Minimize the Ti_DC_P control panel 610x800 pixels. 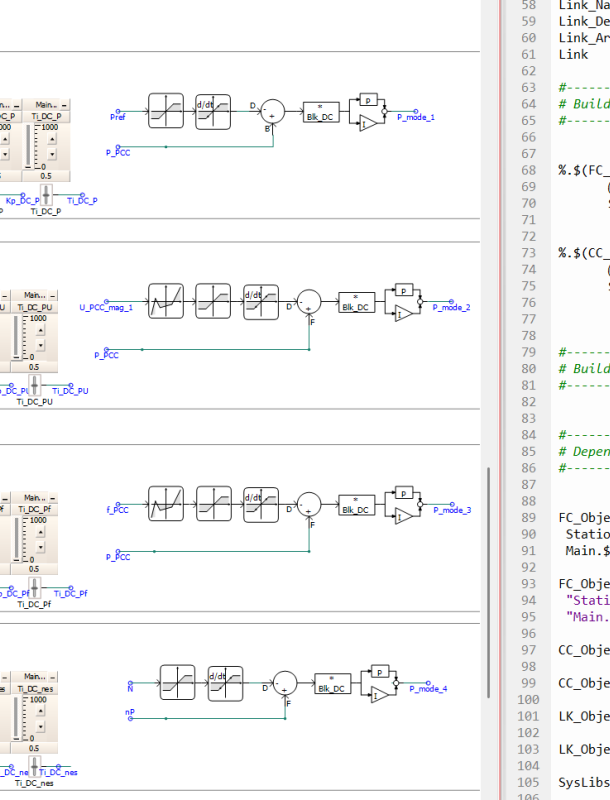coord(64,105)
